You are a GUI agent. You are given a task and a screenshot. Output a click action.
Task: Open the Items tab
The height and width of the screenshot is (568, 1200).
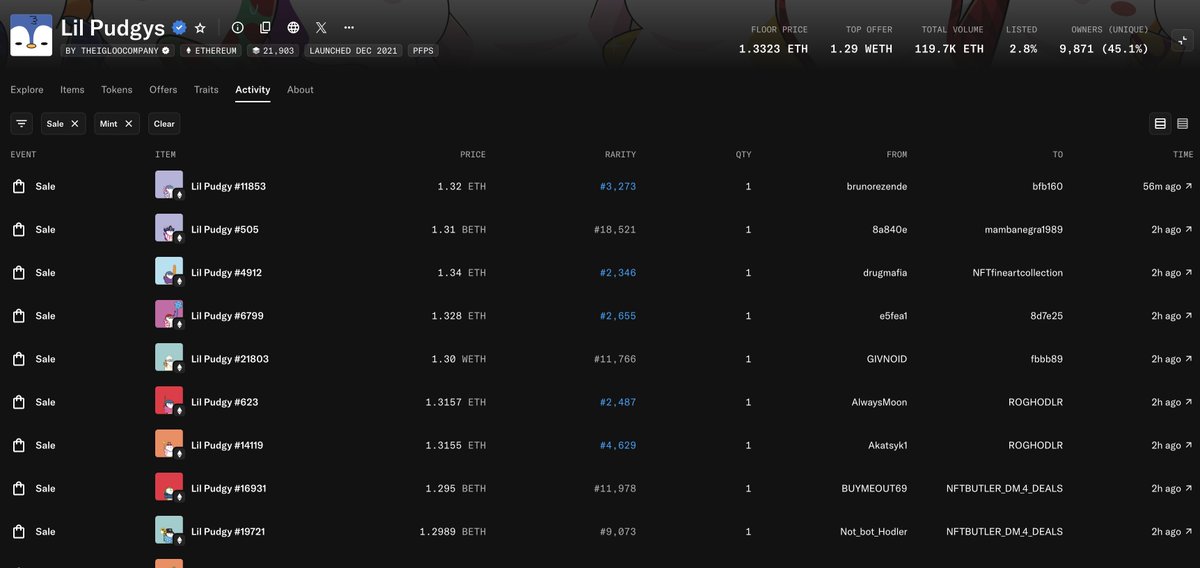tap(72, 90)
